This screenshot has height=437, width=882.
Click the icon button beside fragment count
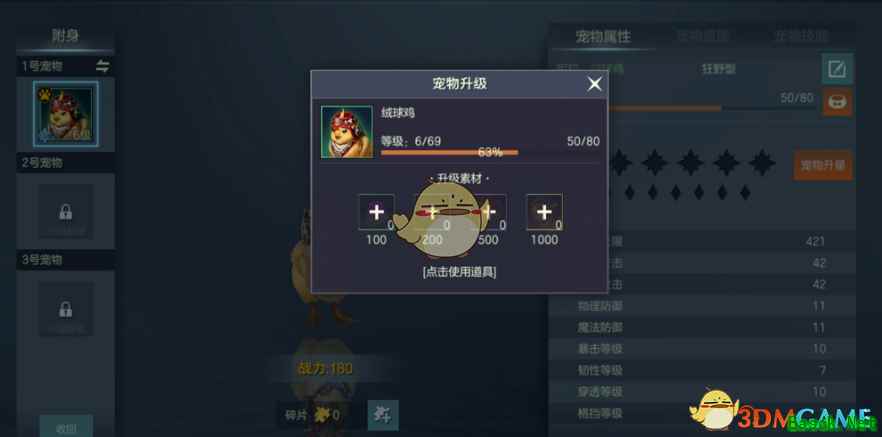click(383, 415)
